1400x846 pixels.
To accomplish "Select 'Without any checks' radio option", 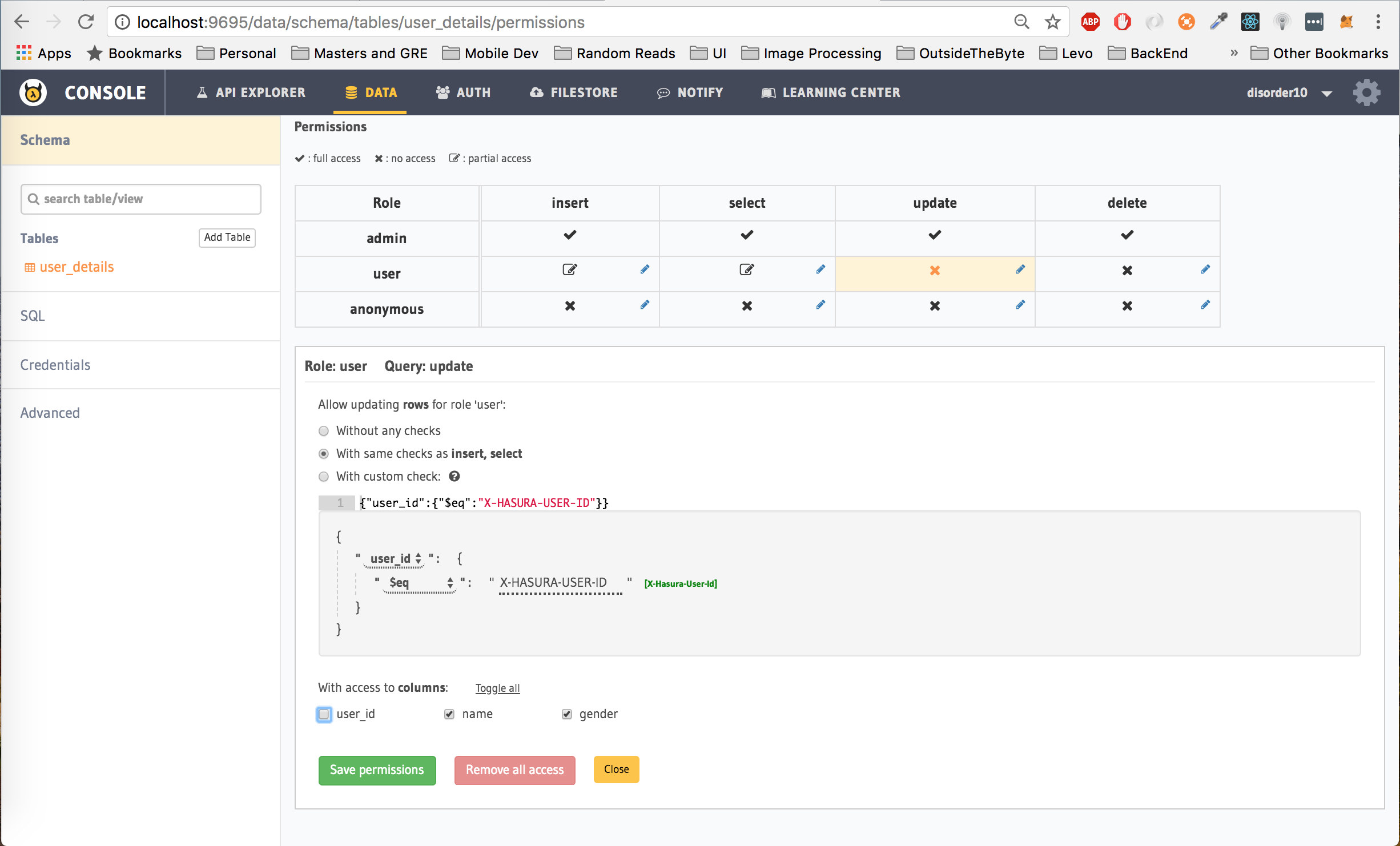I will (324, 431).
